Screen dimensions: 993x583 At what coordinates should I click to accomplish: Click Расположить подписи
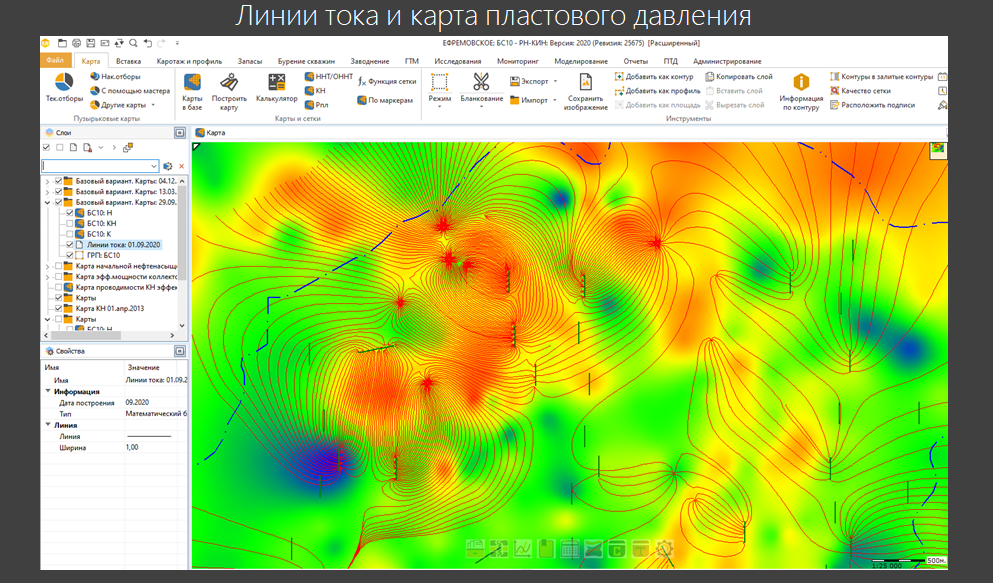click(872, 105)
